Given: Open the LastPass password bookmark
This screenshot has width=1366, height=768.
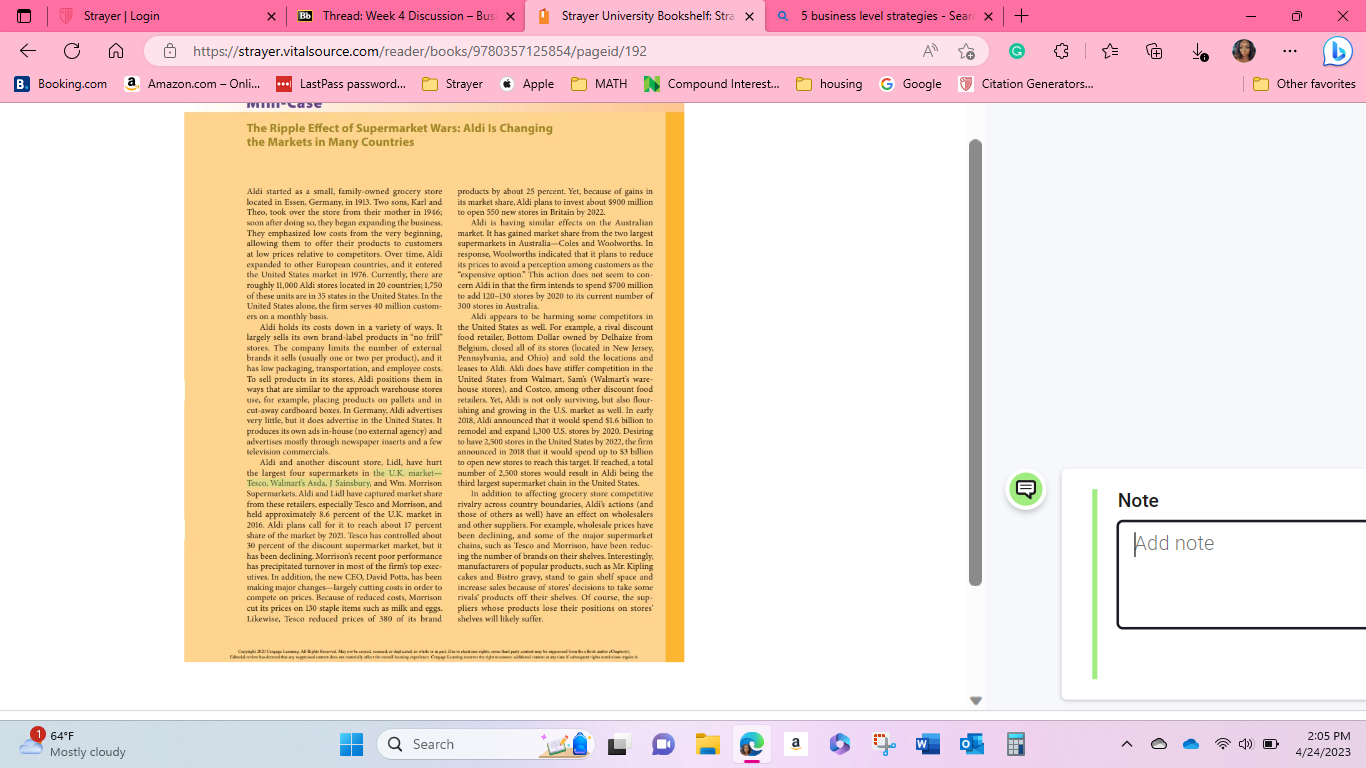Looking at the screenshot, I should (x=341, y=84).
